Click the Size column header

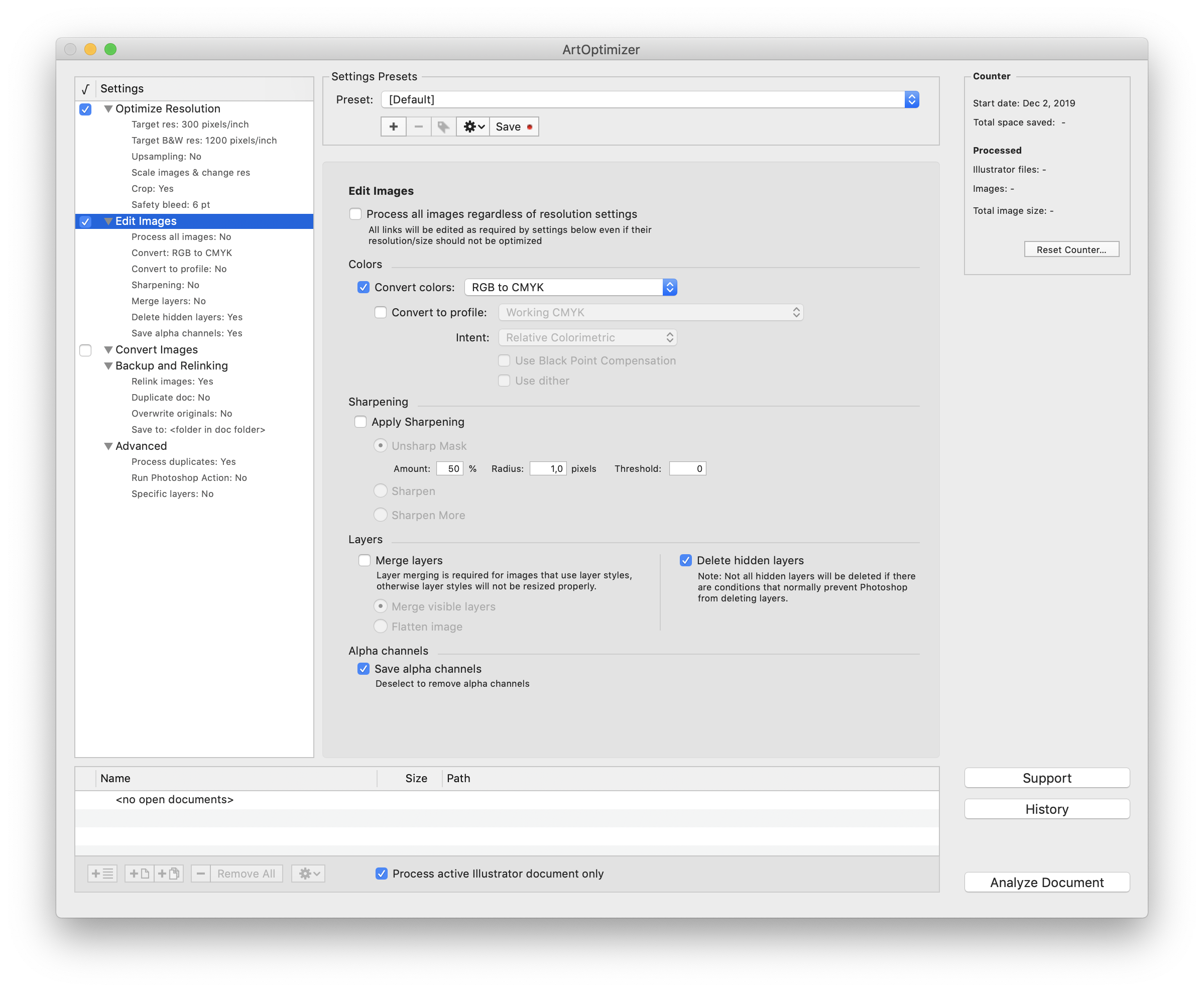(x=410, y=778)
